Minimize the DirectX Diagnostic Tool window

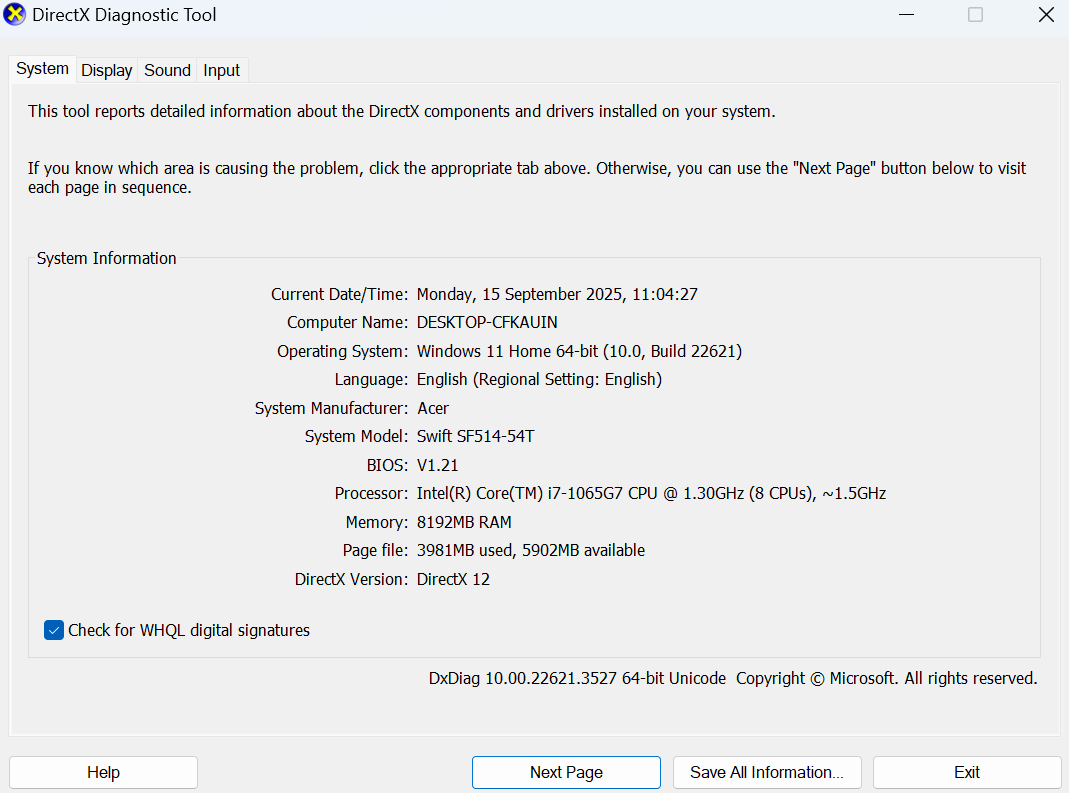tap(906, 15)
